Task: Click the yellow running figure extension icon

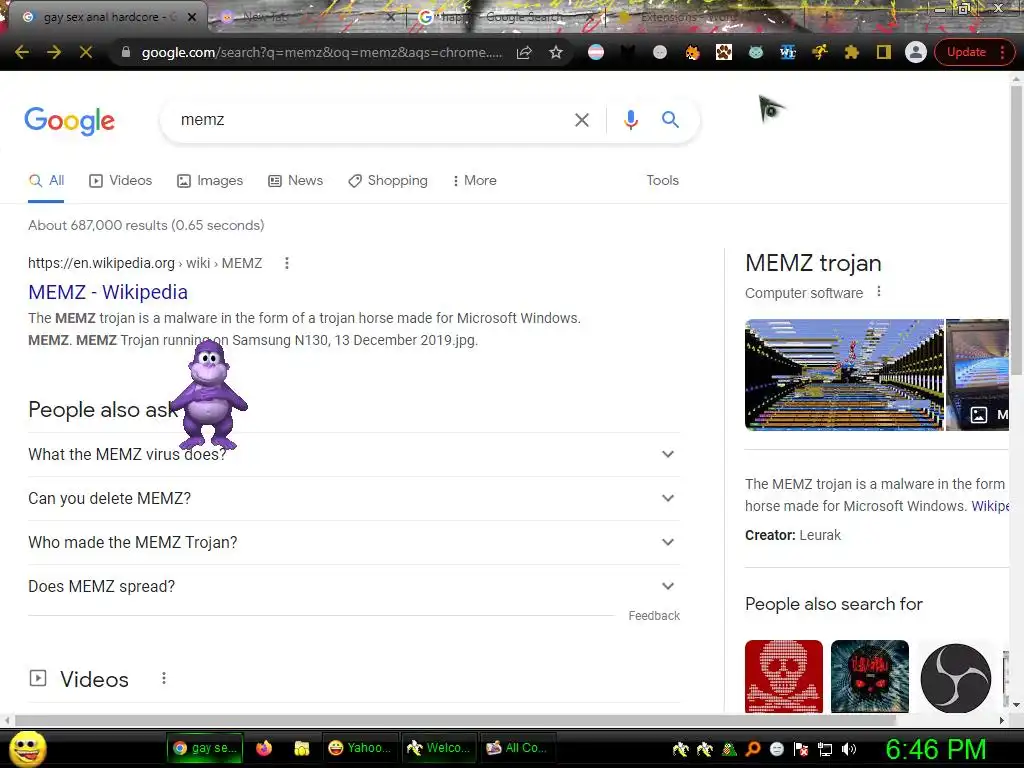Action: click(820, 52)
